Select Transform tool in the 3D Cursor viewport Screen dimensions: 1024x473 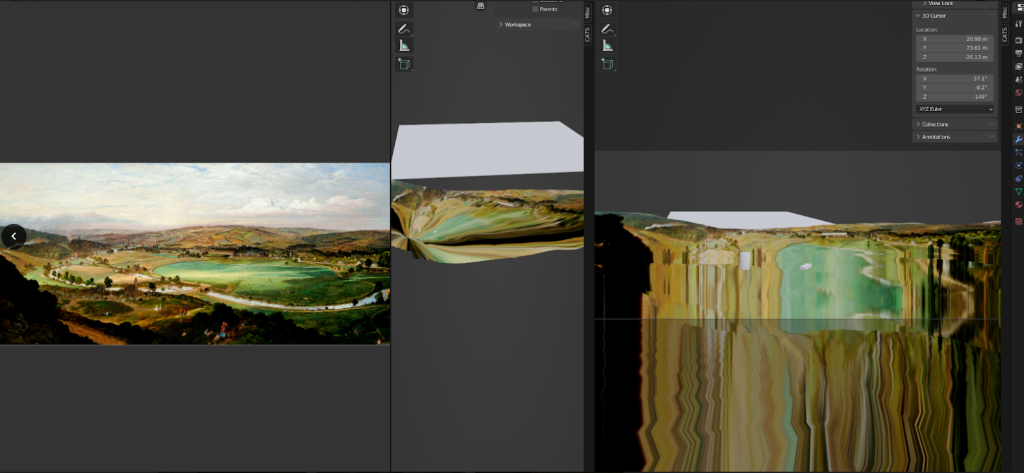tap(607, 10)
